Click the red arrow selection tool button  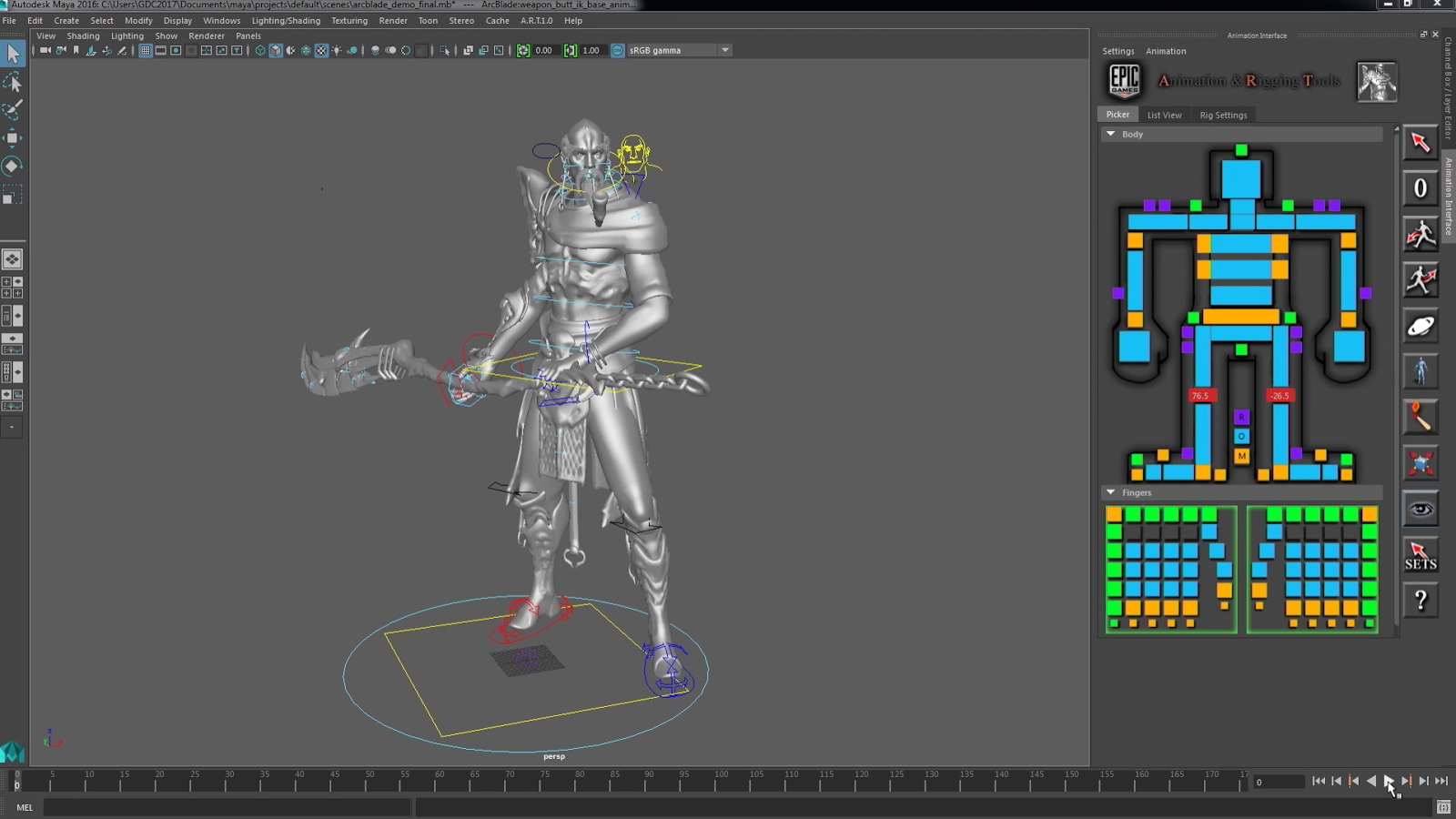1420,143
